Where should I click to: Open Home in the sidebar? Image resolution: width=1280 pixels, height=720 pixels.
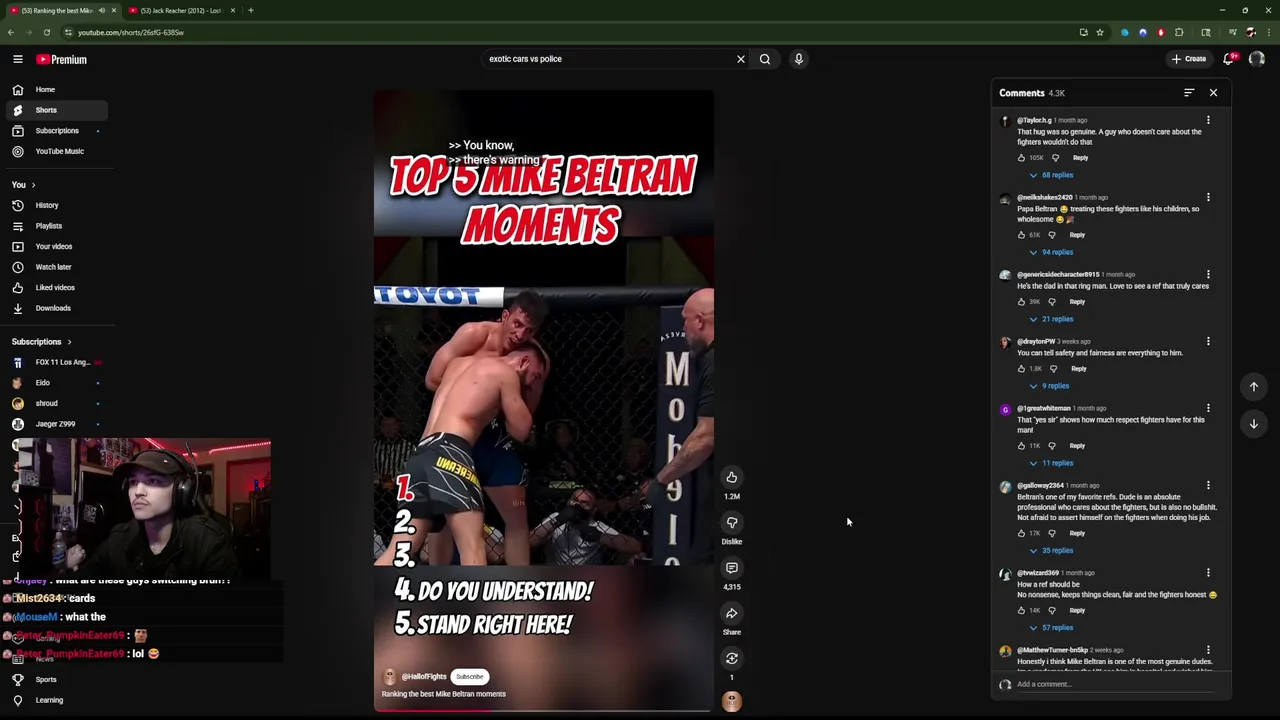pyautogui.click(x=55, y=89)
